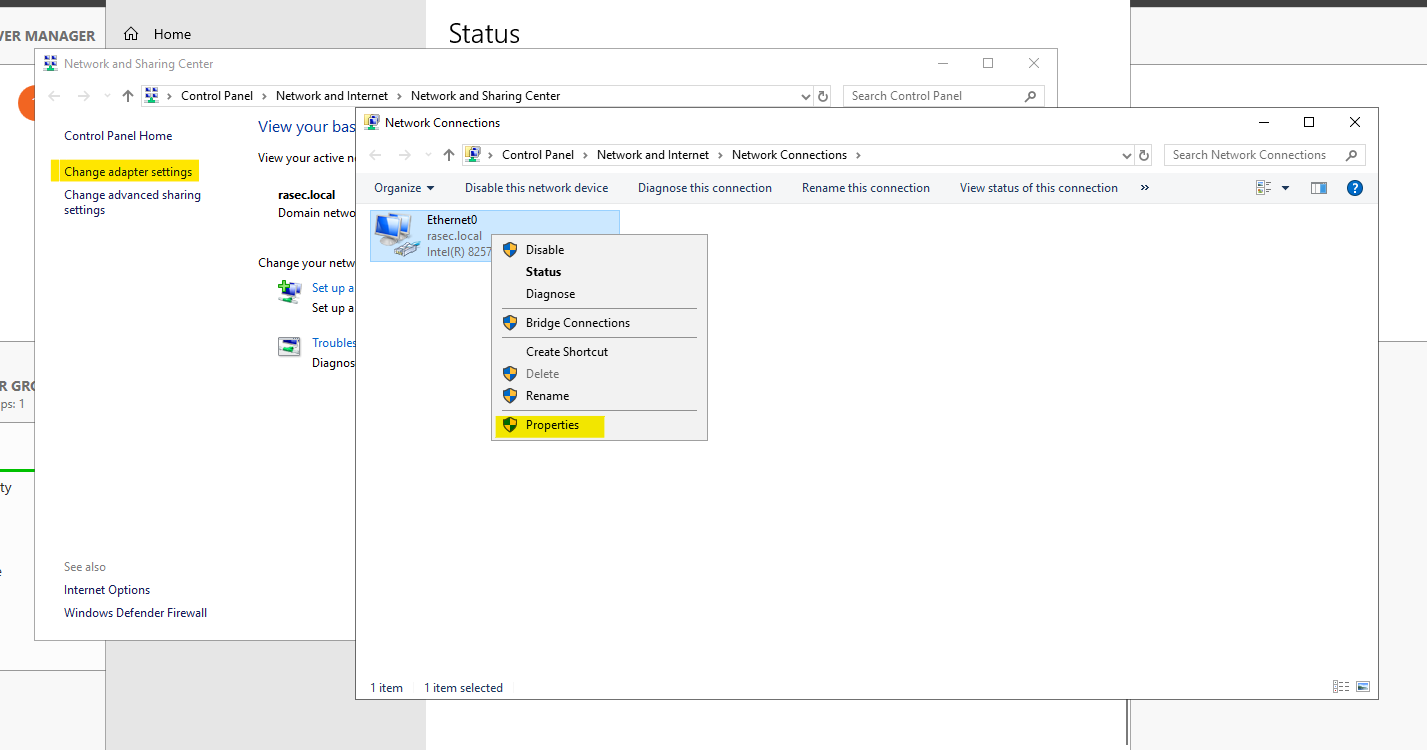The image size is (1427, 750).
Task: Click Disable this network device
Action: point(536,188)
